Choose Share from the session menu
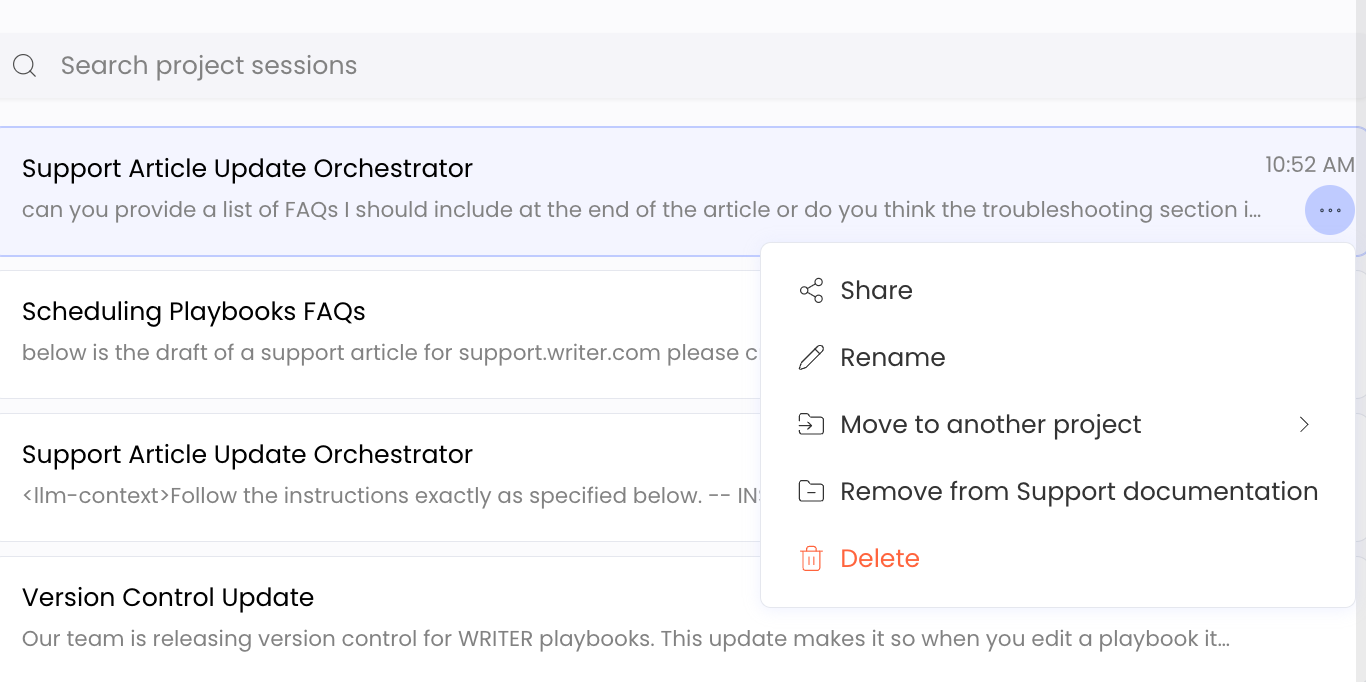 (x=877, y=291)
